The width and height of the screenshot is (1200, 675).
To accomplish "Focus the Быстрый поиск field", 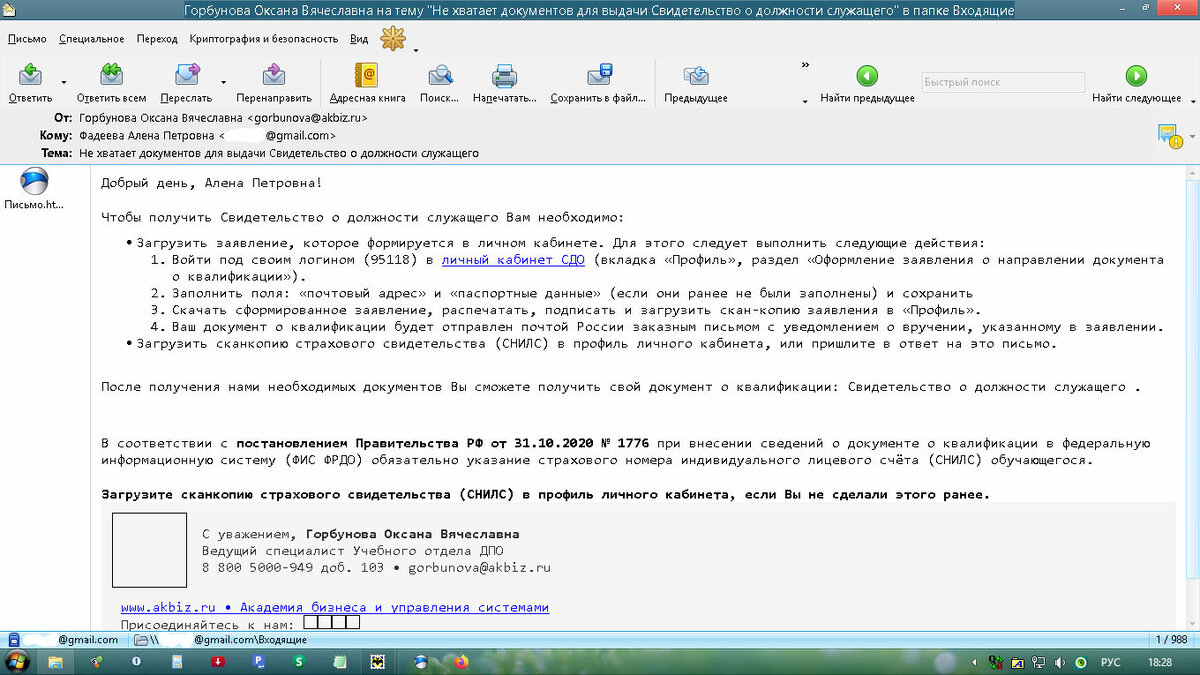I will tap(1002, 82).
